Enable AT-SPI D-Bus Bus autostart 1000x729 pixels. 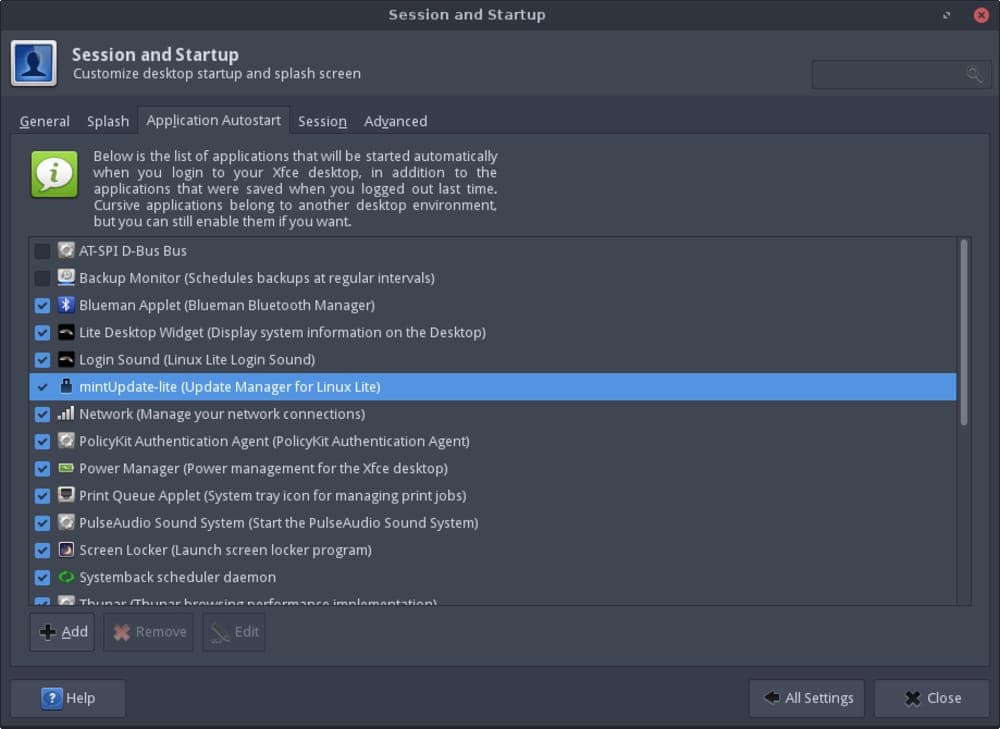tap(42, 251)
